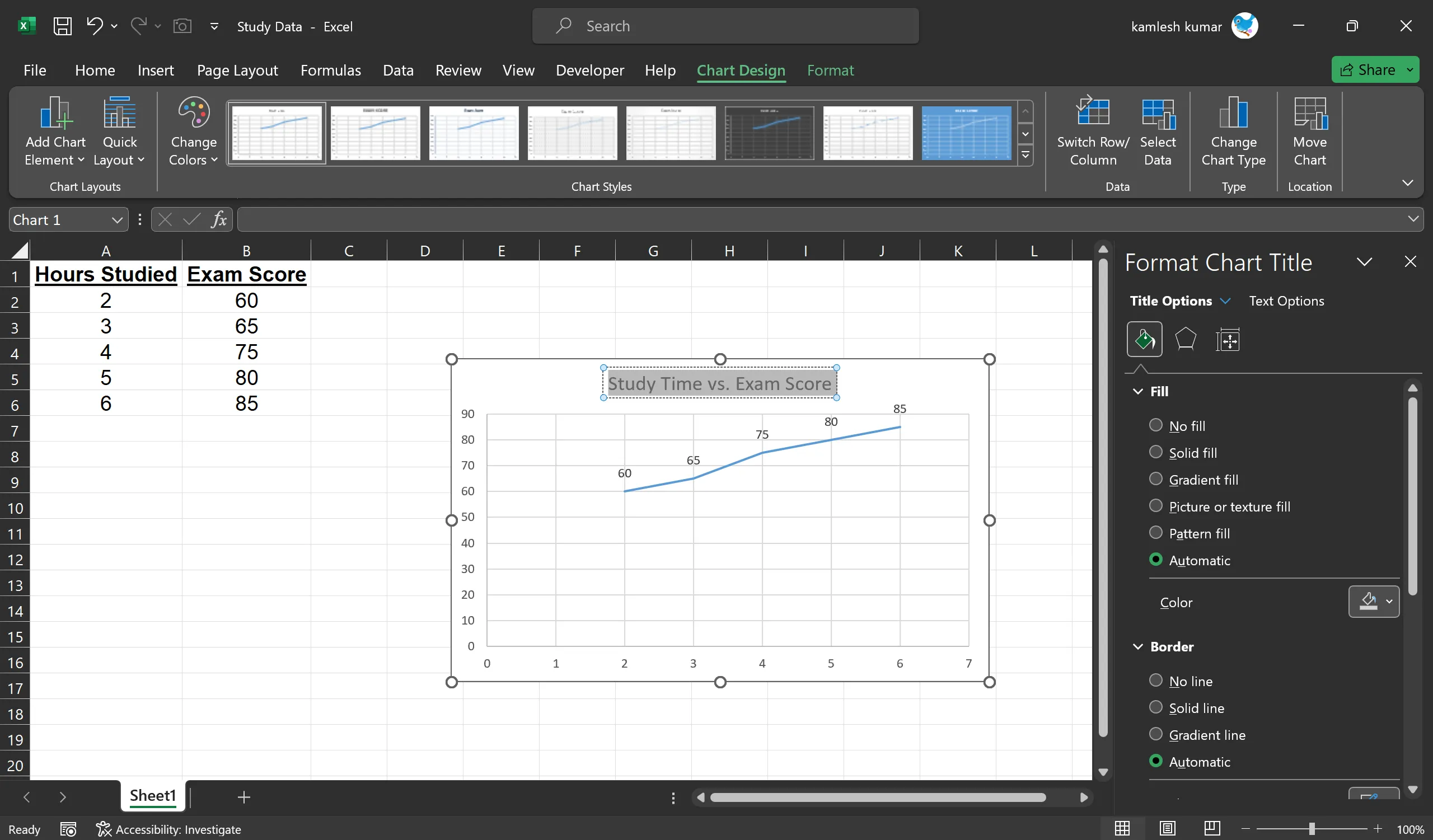This screenshot has height=840, width=1433.
Task: Open the Change Colors gallery
Action: coord(193,132)
